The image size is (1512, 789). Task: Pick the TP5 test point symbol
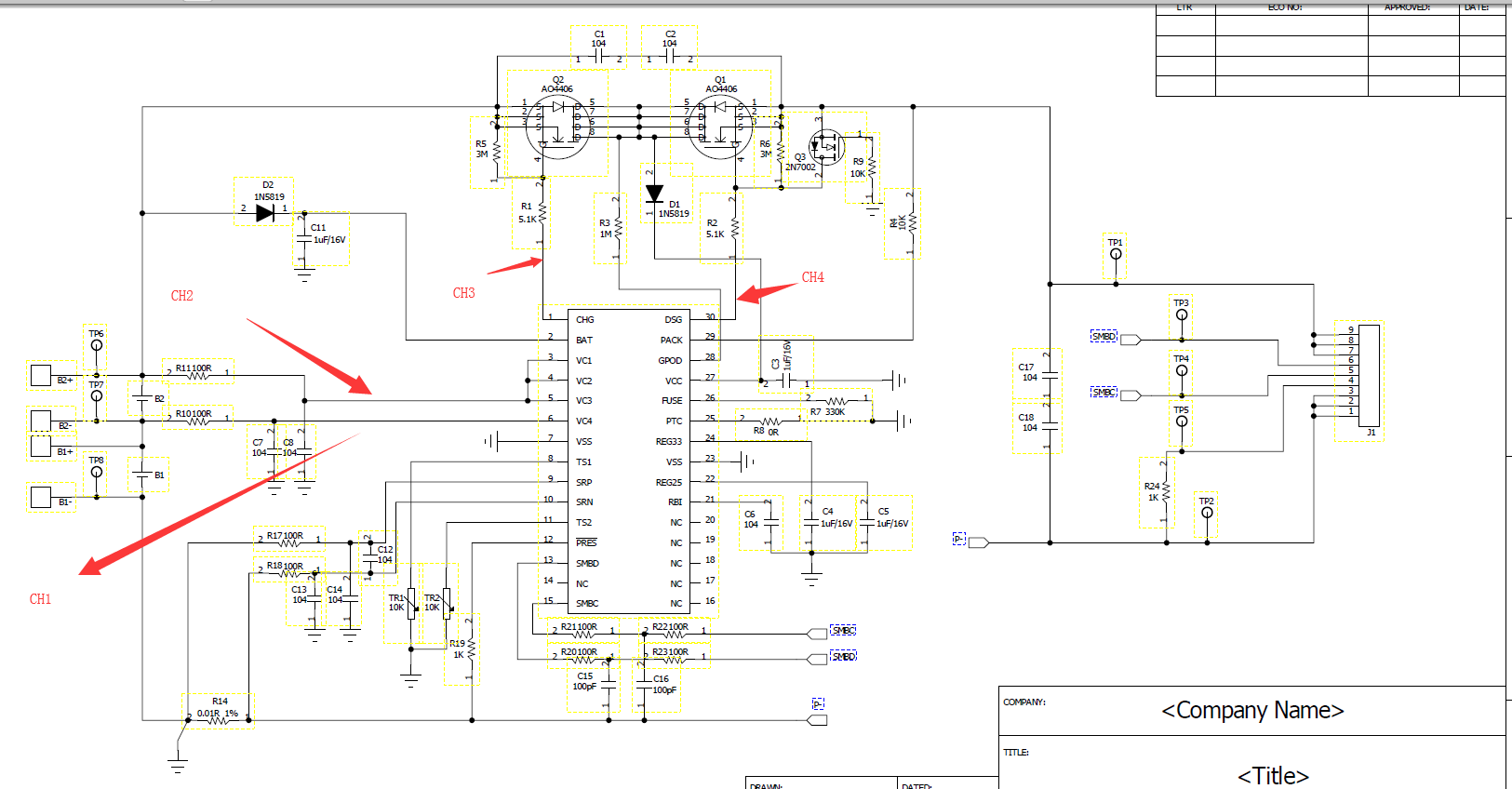pyautogui.click(x=1182, y=421)
